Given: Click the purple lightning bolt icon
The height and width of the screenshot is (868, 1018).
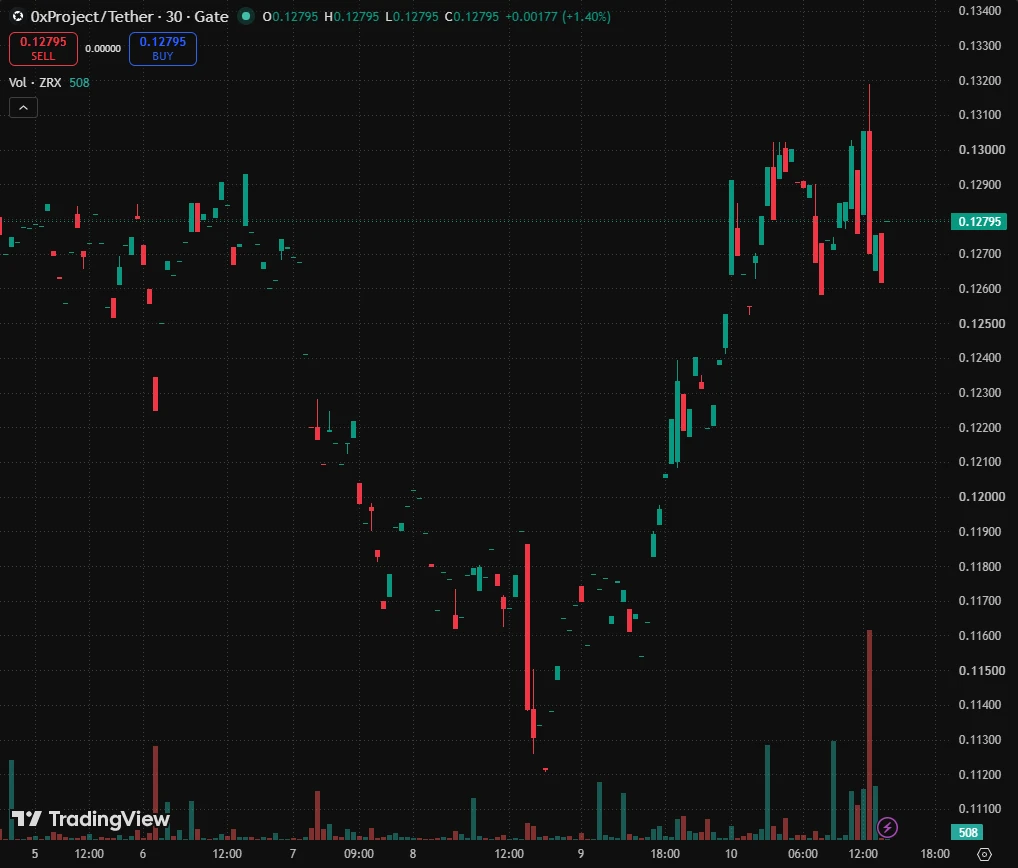Looking at the screenshot, I should coord(887,827).
